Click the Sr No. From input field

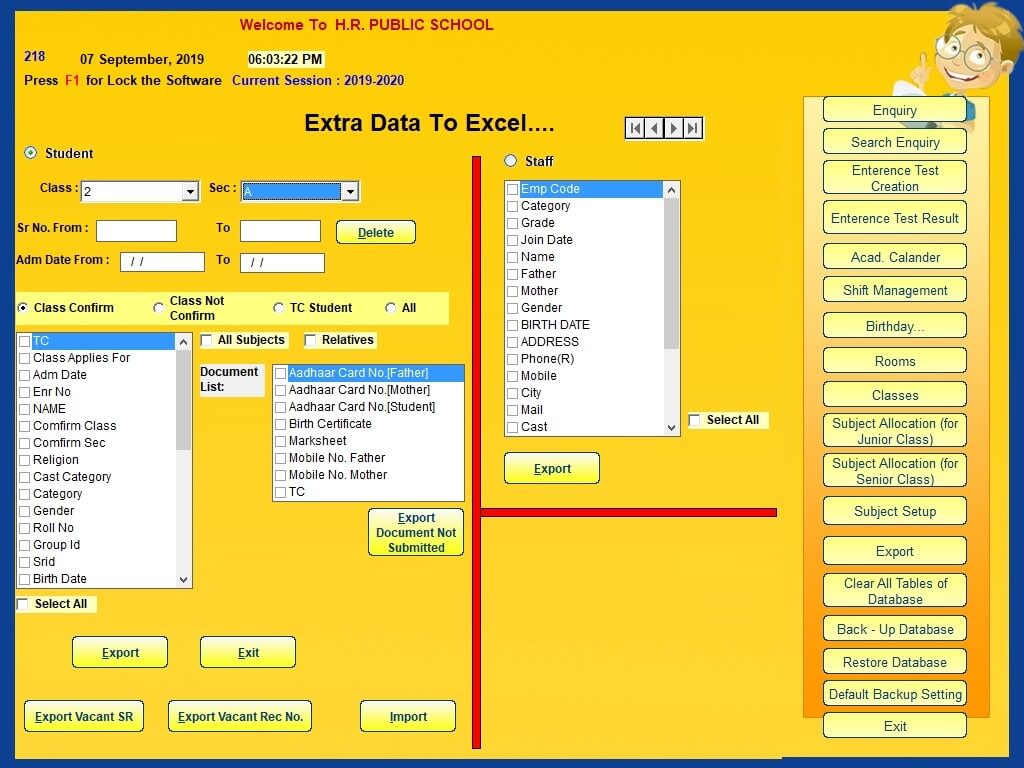pyautogui.click(x=136, y=231)
